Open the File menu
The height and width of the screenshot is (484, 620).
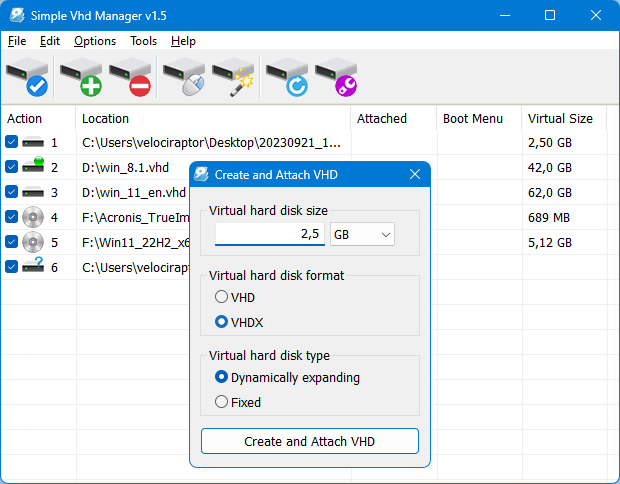(x=17, y=41)
